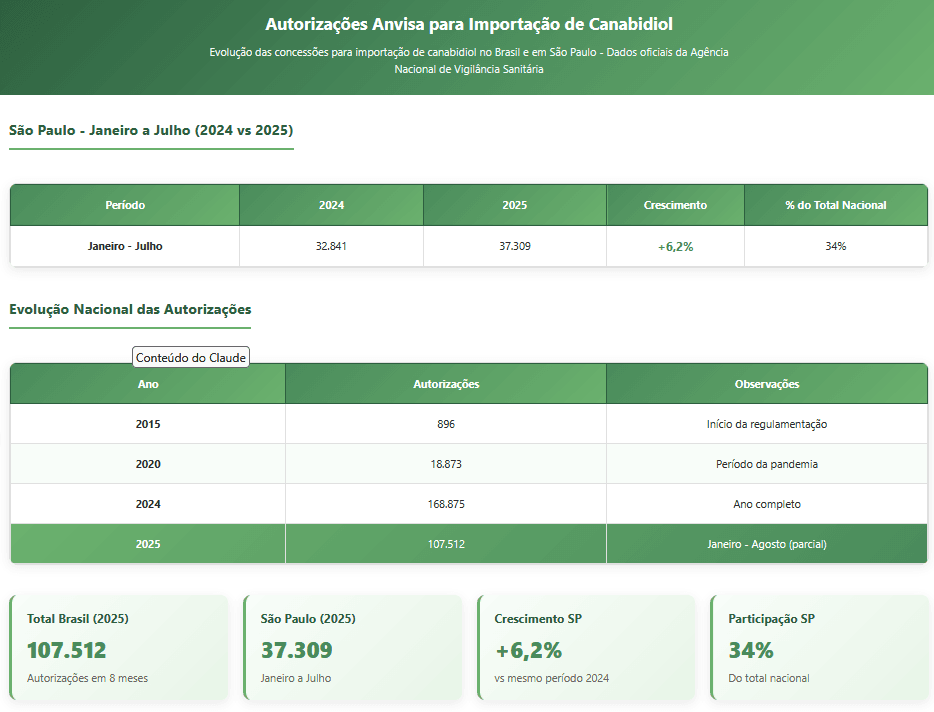This screenshot has width=934, height=712.
Task: Click the 'Crescimento' column header
Action: point(675,205)
